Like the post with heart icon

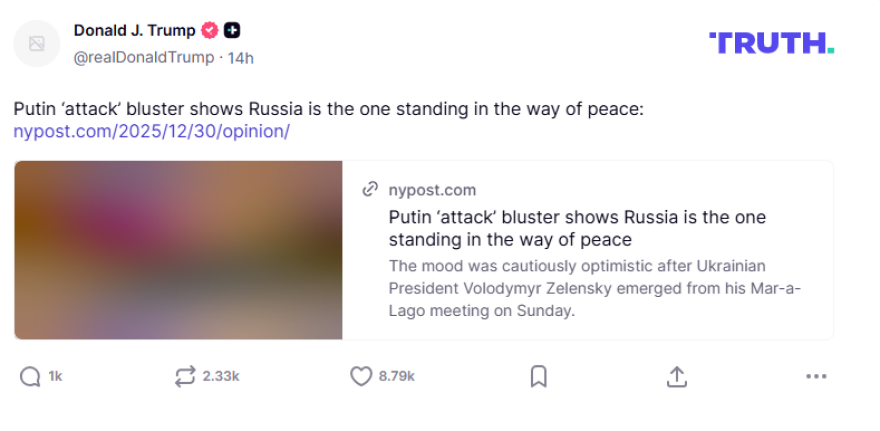coord(361,376)
